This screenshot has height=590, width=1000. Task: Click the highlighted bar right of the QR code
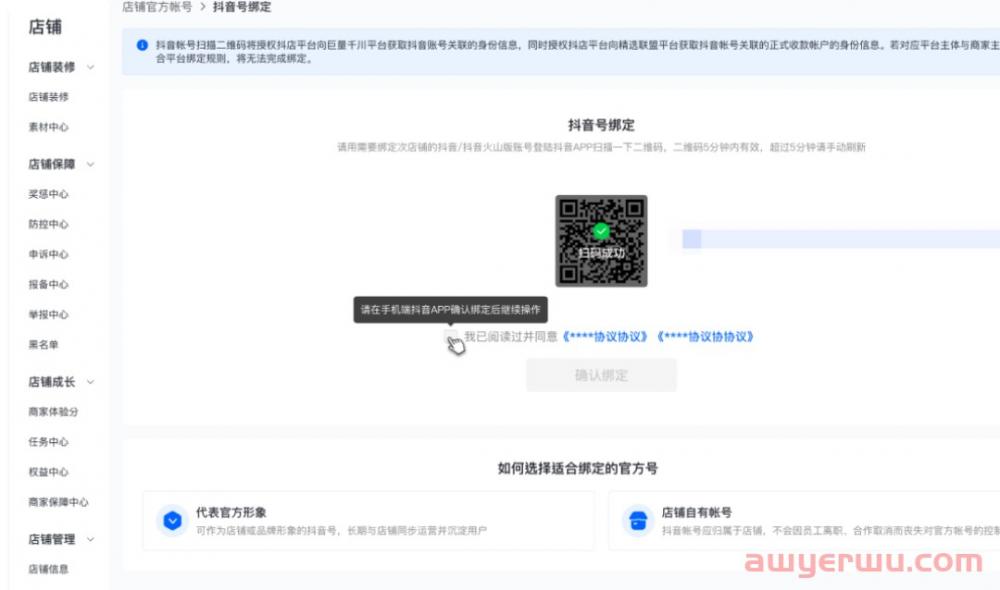click(x=841, y=239)
